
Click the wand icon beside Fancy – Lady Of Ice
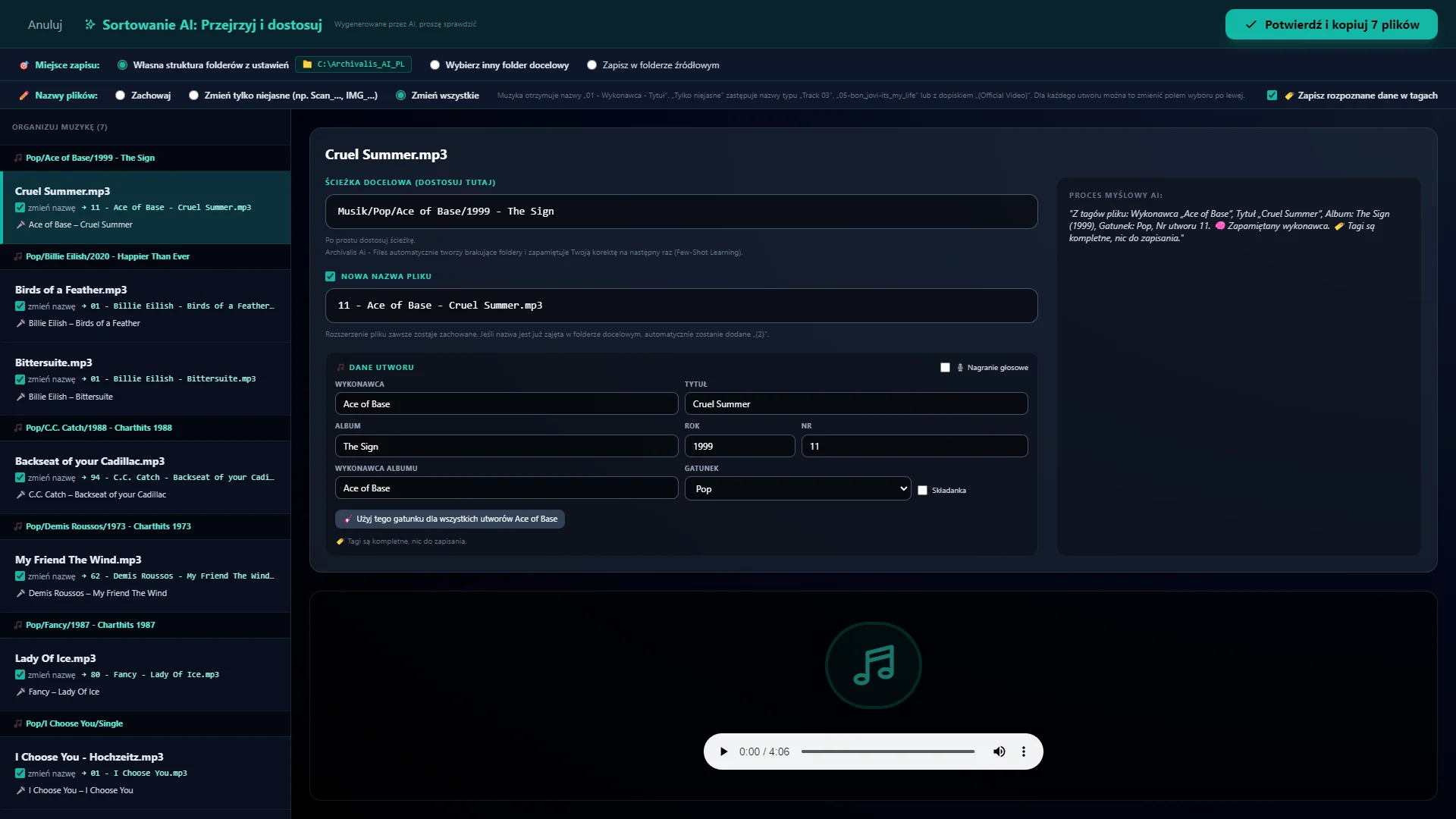(20, 692)
